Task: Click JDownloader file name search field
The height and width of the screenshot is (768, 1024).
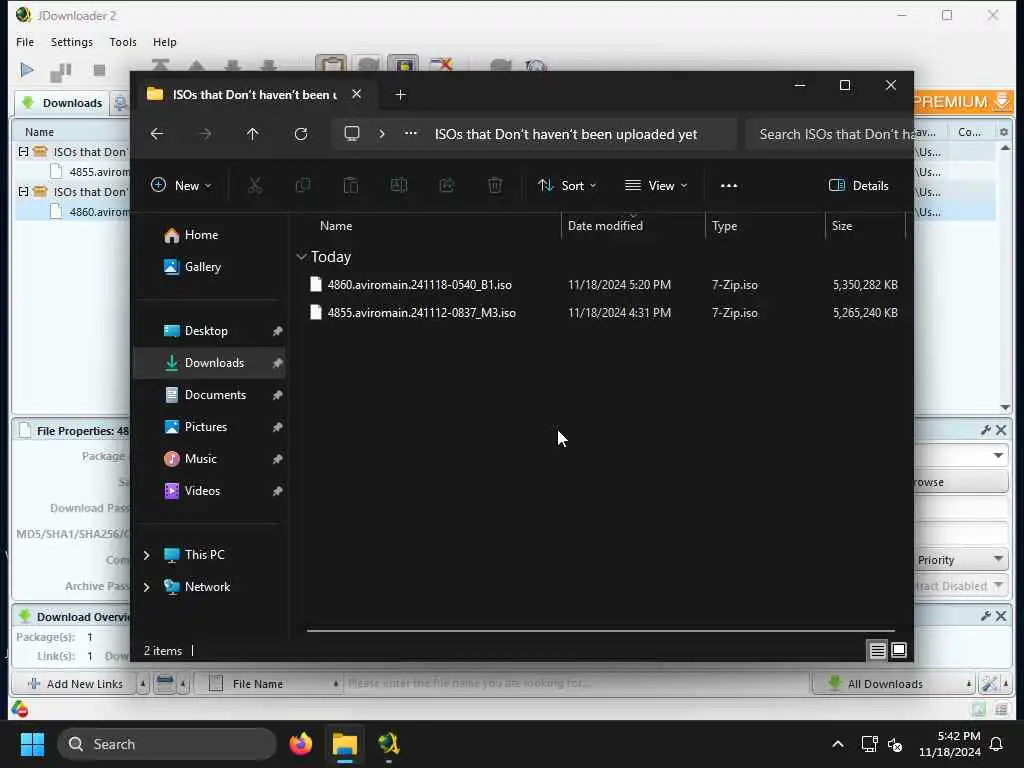Action: [575, 684]
